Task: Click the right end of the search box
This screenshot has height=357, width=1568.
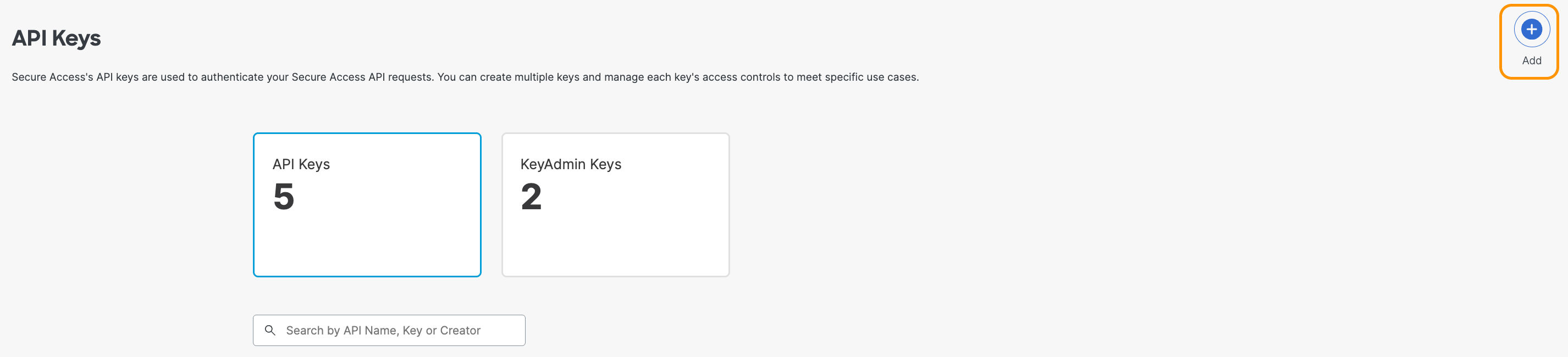Action: pos(511,330)
